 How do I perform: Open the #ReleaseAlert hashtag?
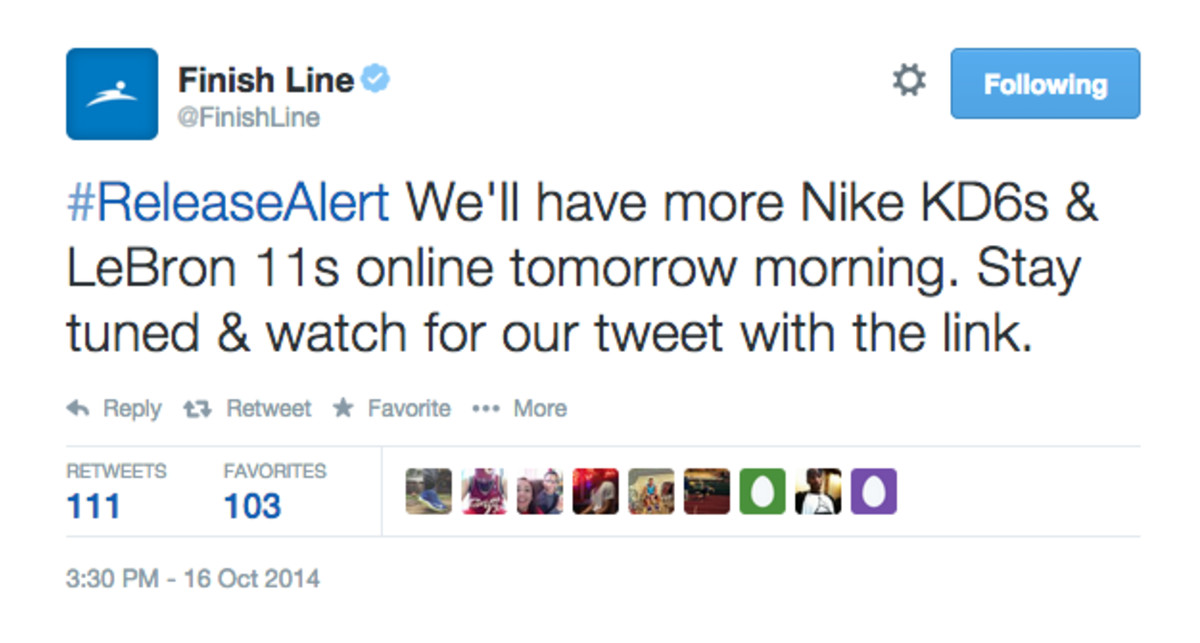tap(227, 204)
